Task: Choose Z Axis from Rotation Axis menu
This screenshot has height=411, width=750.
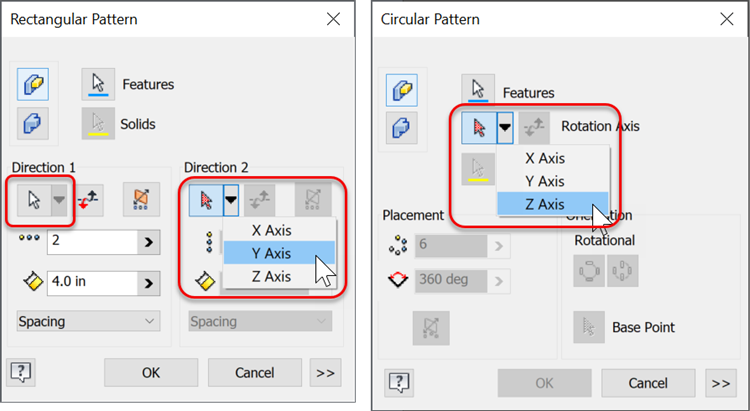Action: [x=544, y=204]
